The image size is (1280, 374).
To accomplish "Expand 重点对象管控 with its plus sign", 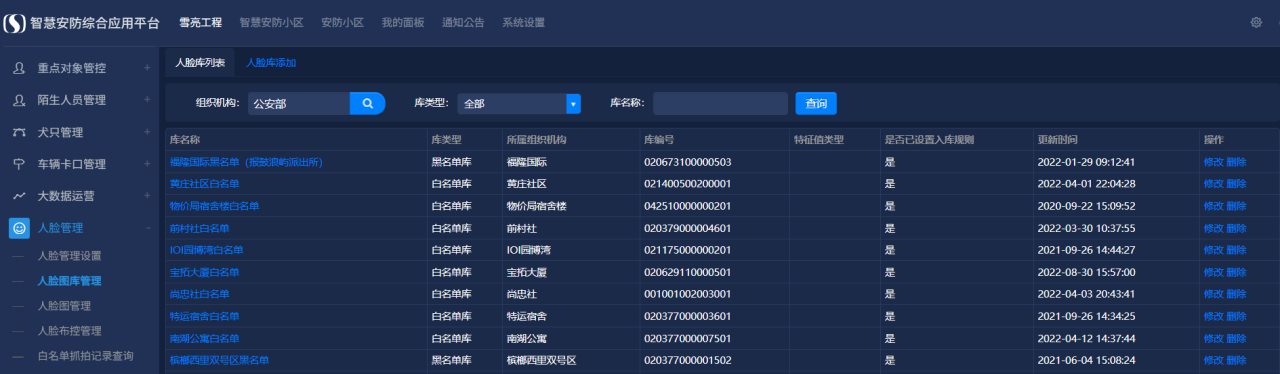I will coord(147,68).
